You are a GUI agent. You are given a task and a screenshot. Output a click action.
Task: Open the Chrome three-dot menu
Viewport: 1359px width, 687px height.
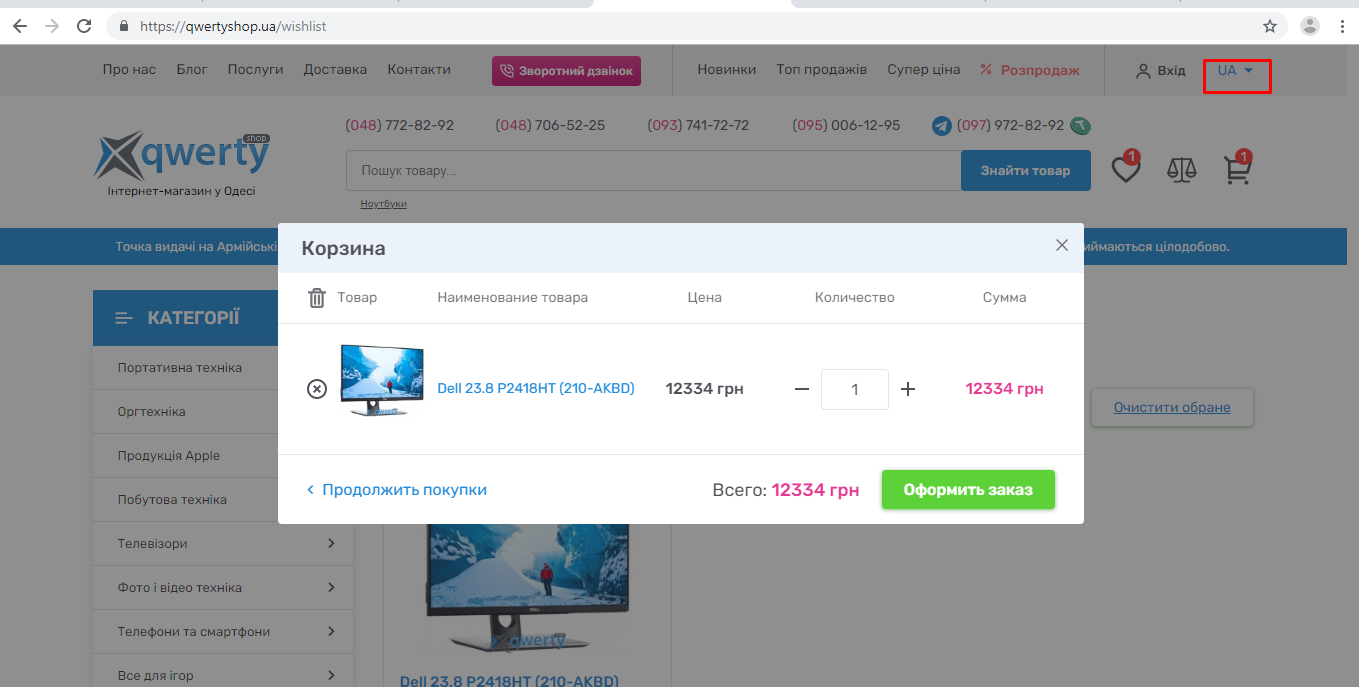coord(1342,26)
